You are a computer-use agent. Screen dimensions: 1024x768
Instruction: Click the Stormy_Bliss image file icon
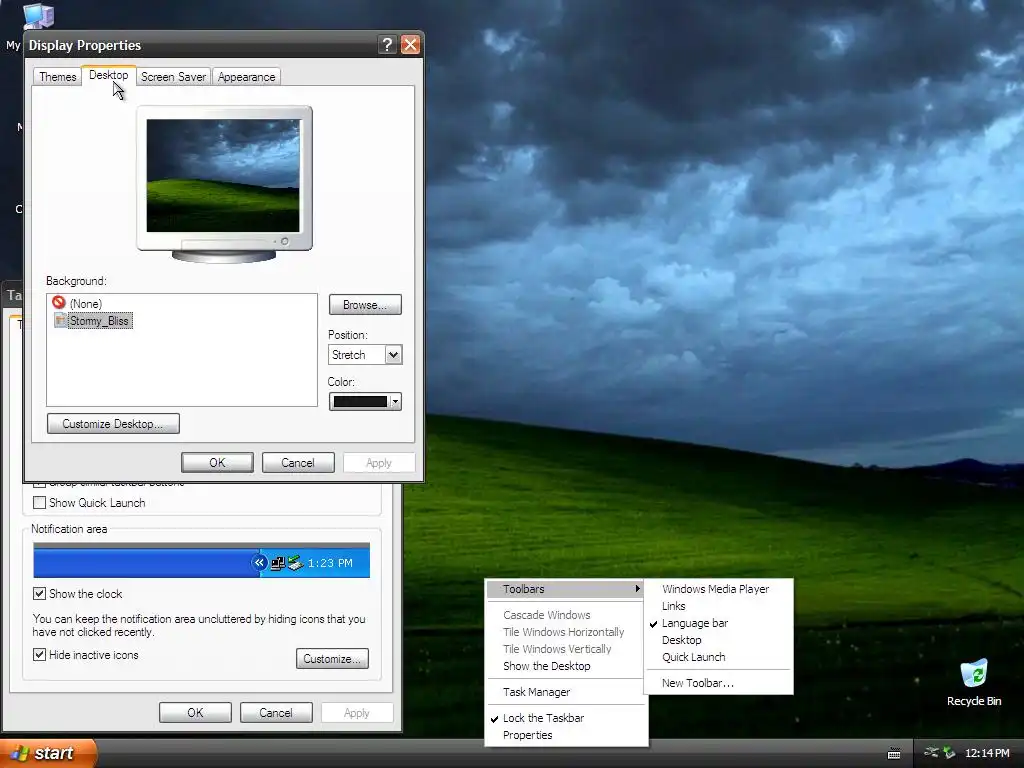point(60,320)
